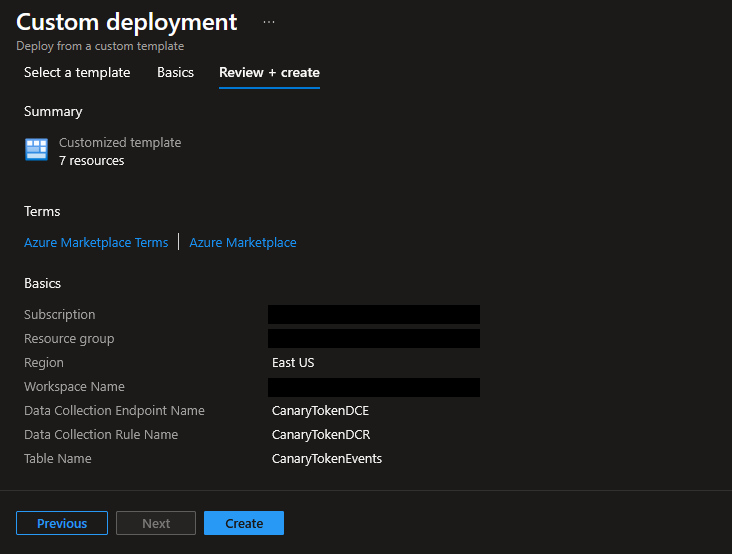
Task: Click the Previous button
Action: point(62,523)
